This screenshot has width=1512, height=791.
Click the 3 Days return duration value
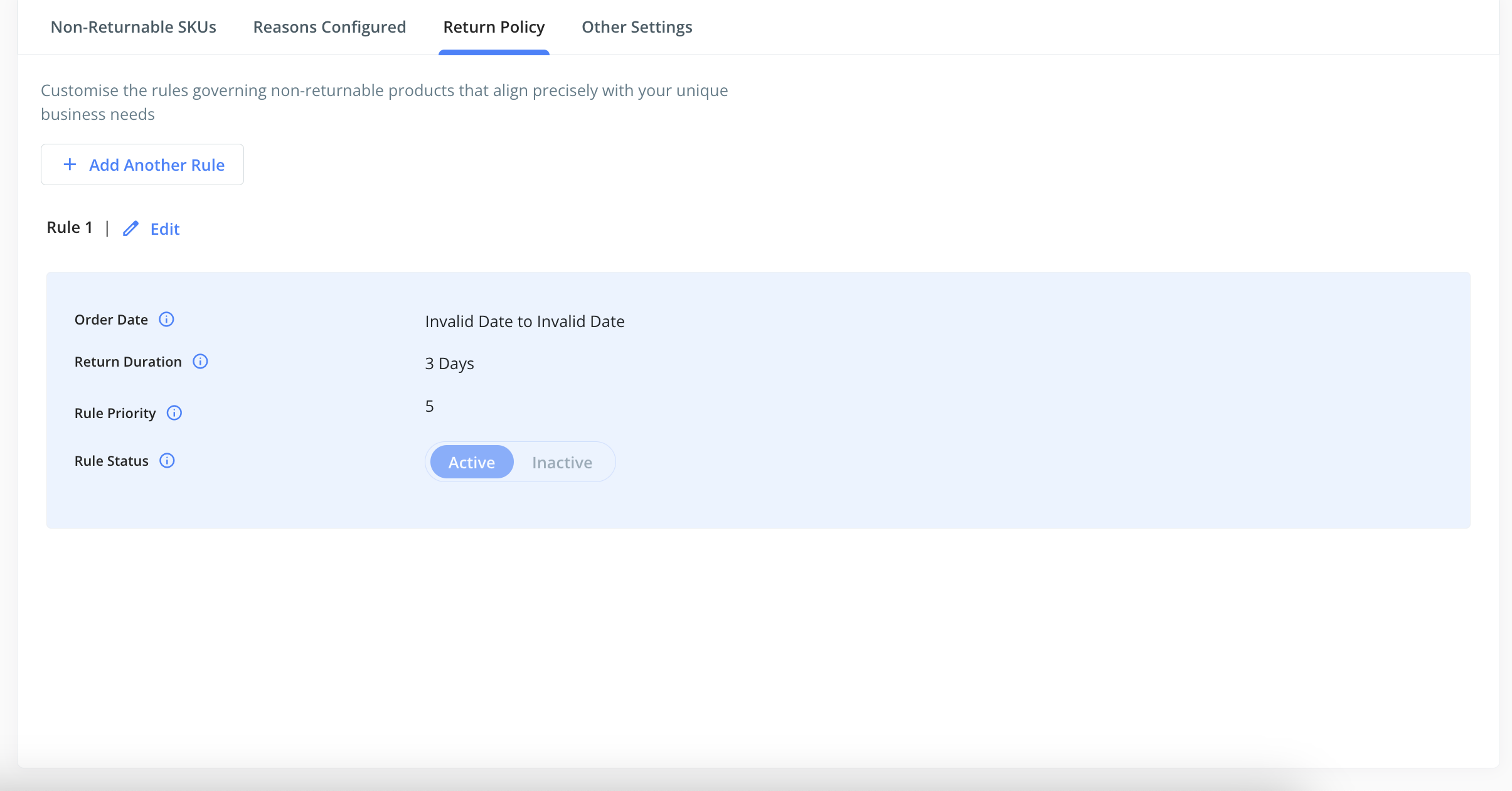coord(449,363)
